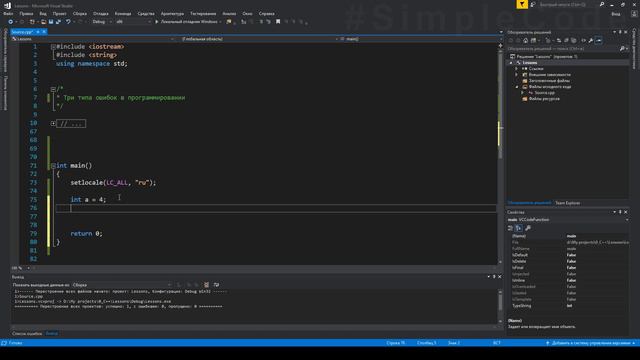Switch to the Список ошибок tab

coord(27,334)
